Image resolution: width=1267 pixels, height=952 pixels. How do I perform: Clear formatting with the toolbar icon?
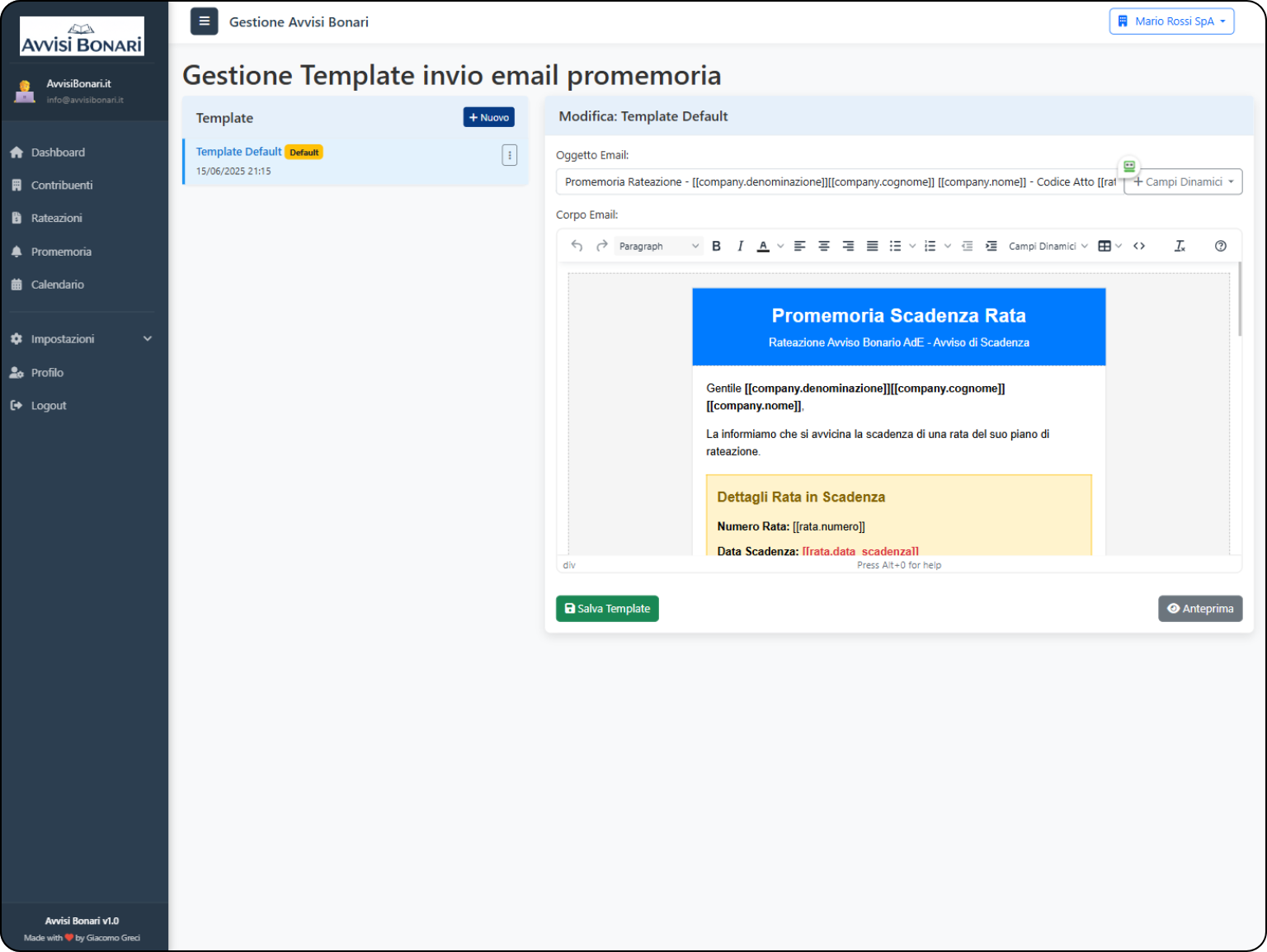click(x=1180, y=246)
